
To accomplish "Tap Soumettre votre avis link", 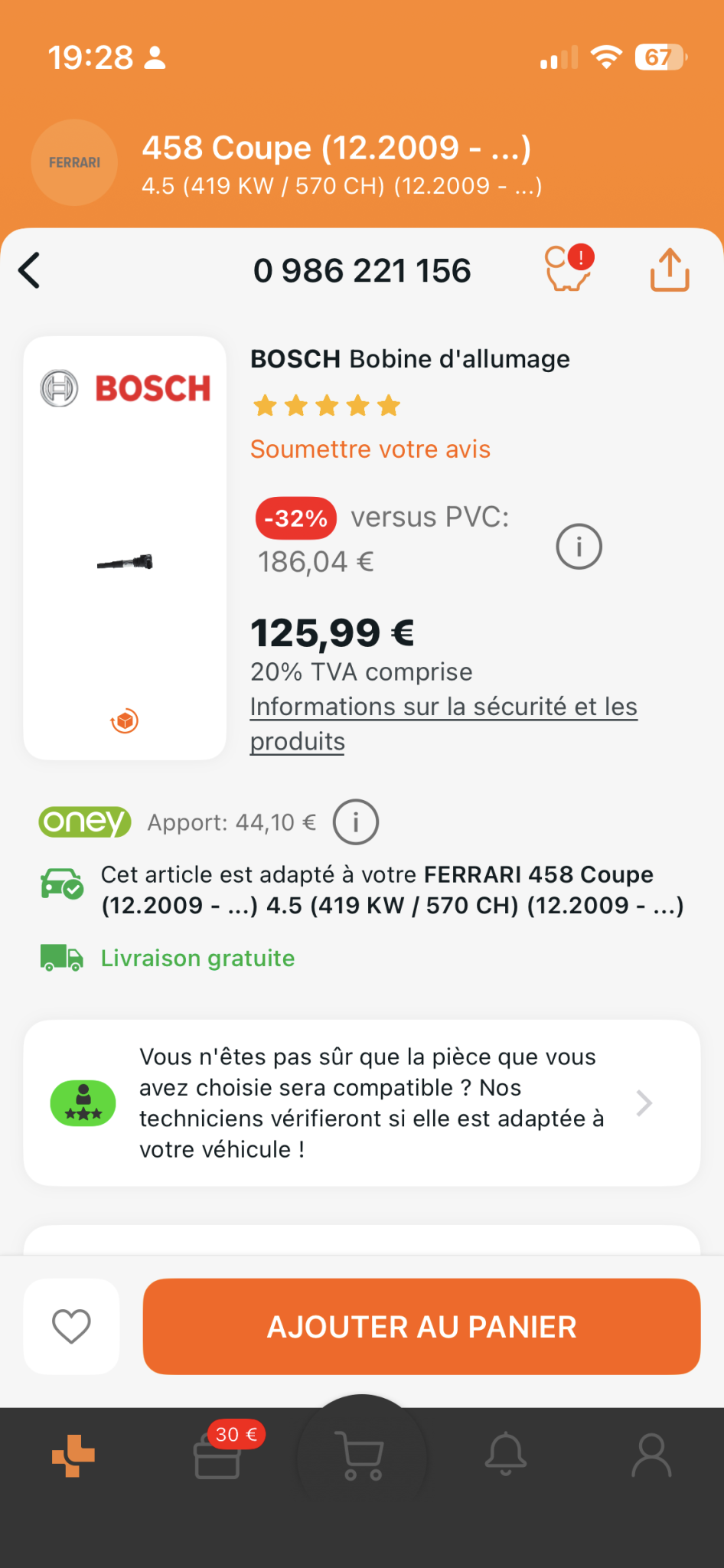I will point(370,449).
